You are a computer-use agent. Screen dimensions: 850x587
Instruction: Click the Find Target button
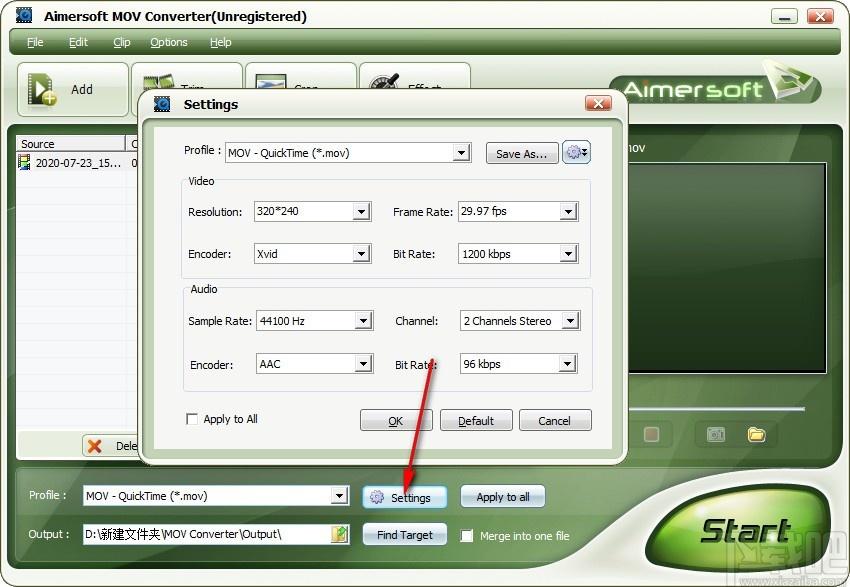point(404,535)
